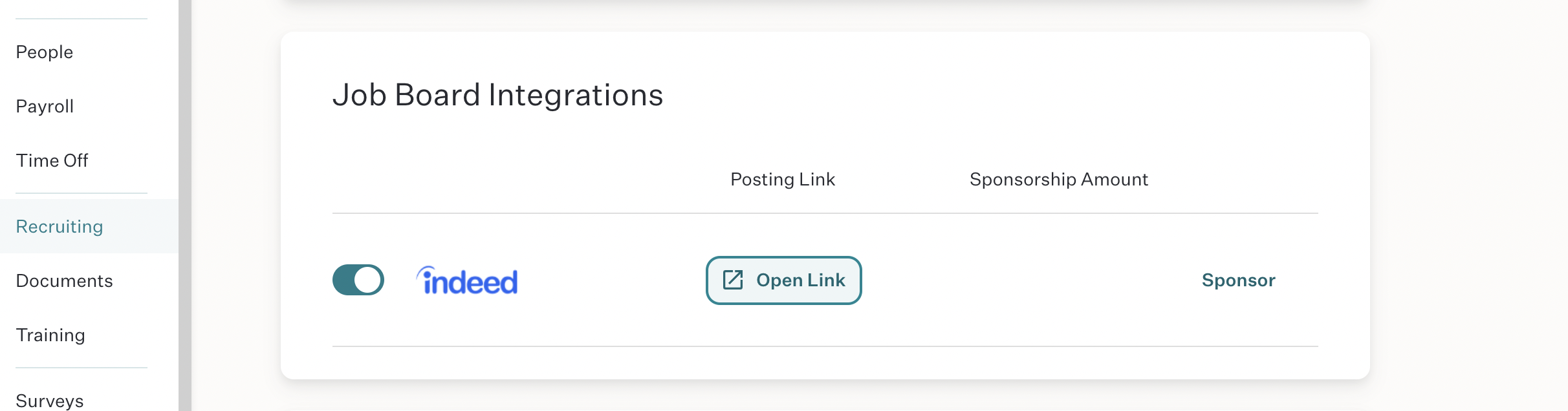1568x411 pixels.
Task: Navigate to Documents in the sidebar
Action: [64, 280]
